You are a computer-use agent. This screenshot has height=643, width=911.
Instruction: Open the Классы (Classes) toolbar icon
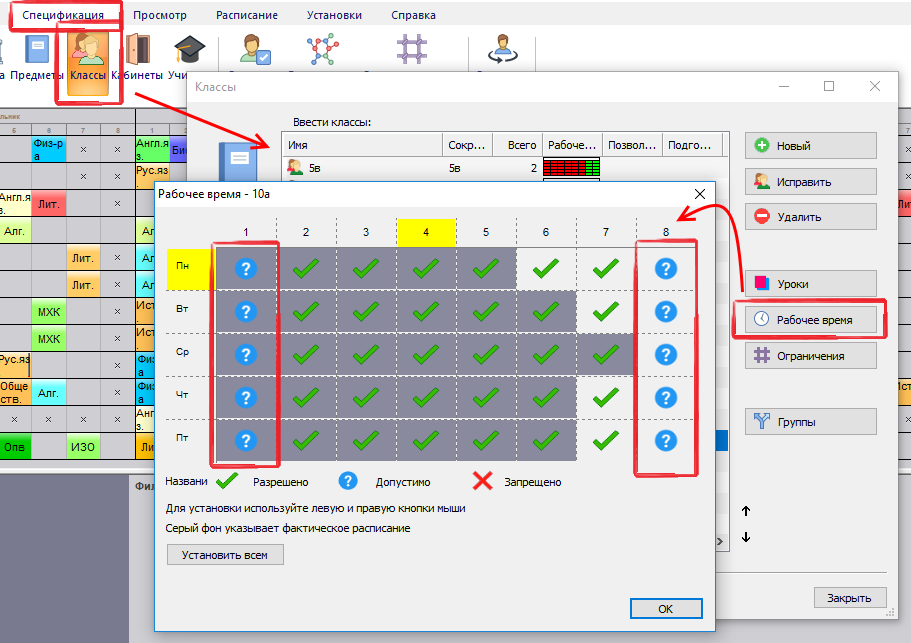[x=89, y=59]
